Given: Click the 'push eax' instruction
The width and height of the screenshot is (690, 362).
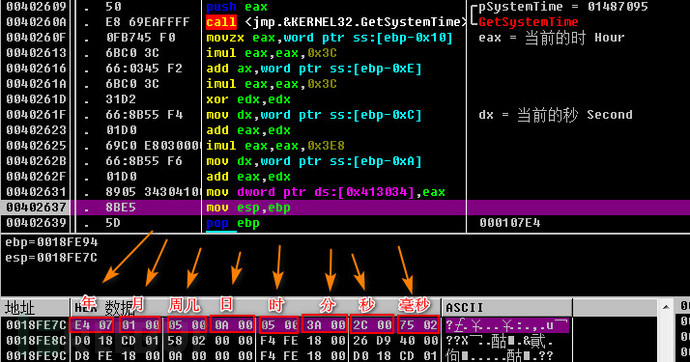Looking at the screenshot, I should (x=237, y=7).
